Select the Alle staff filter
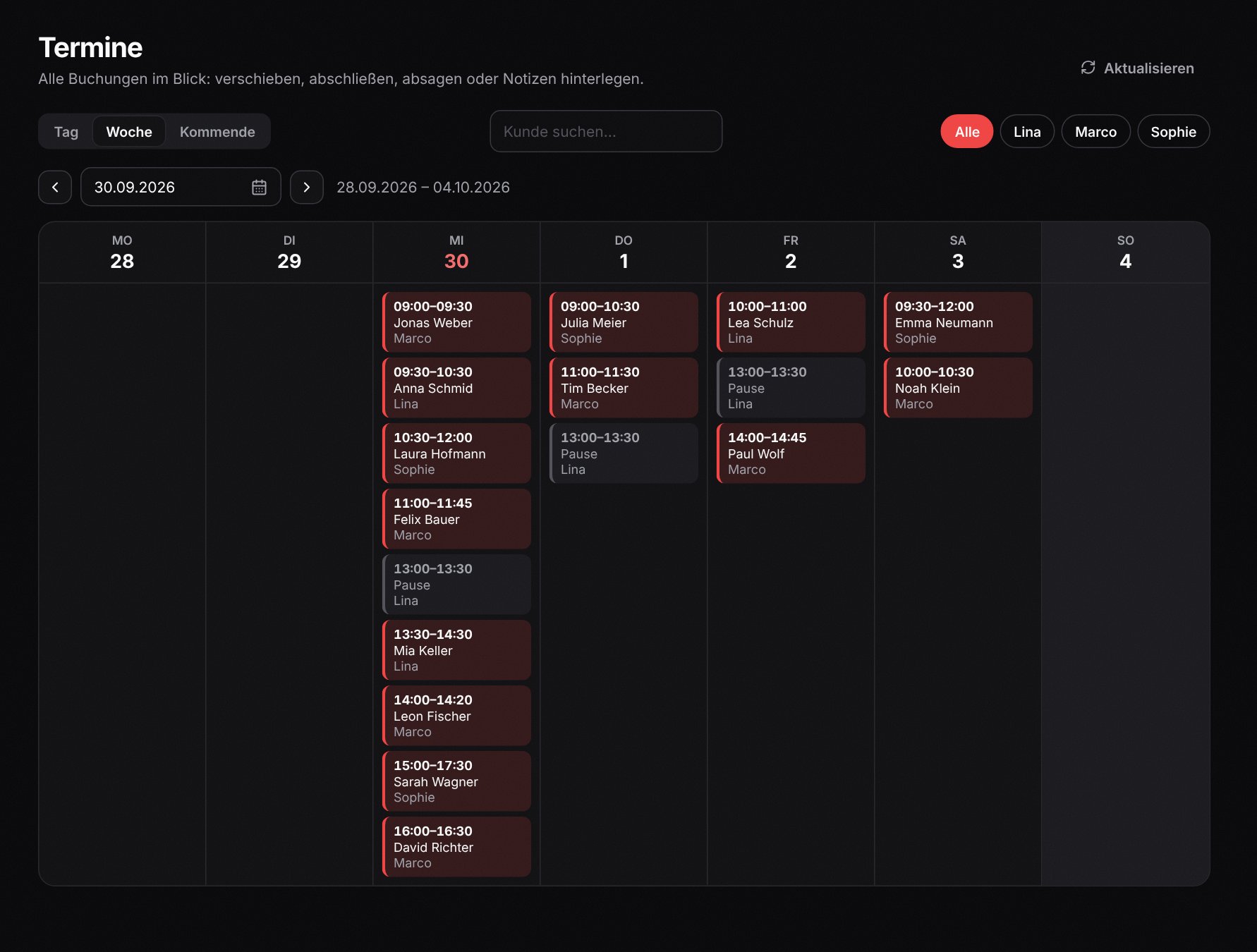The height and width of the screenshot is (952, 1257). pyautogui.click(x=966, y=132)
